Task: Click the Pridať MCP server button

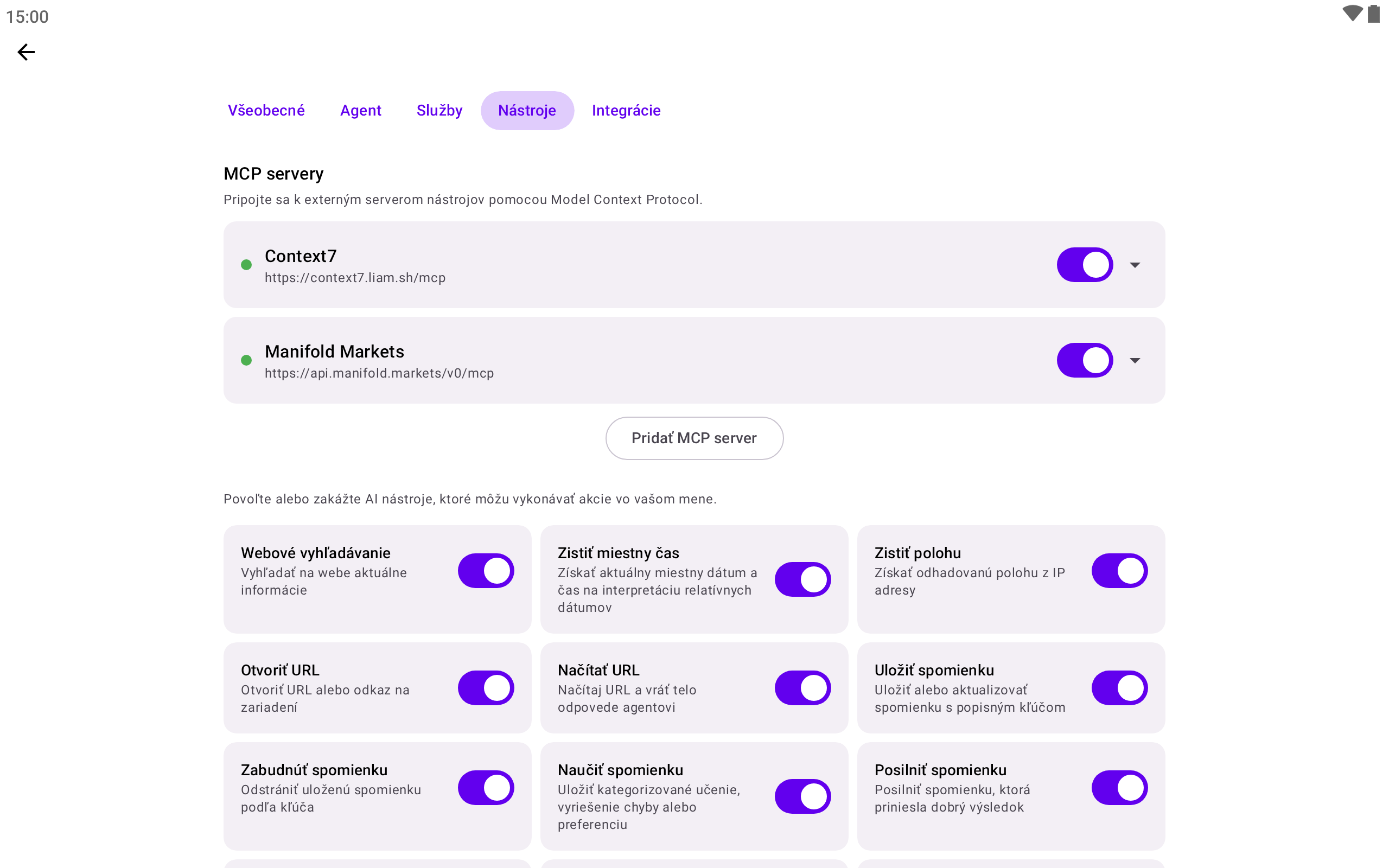Action: click(x=694, y=438)
